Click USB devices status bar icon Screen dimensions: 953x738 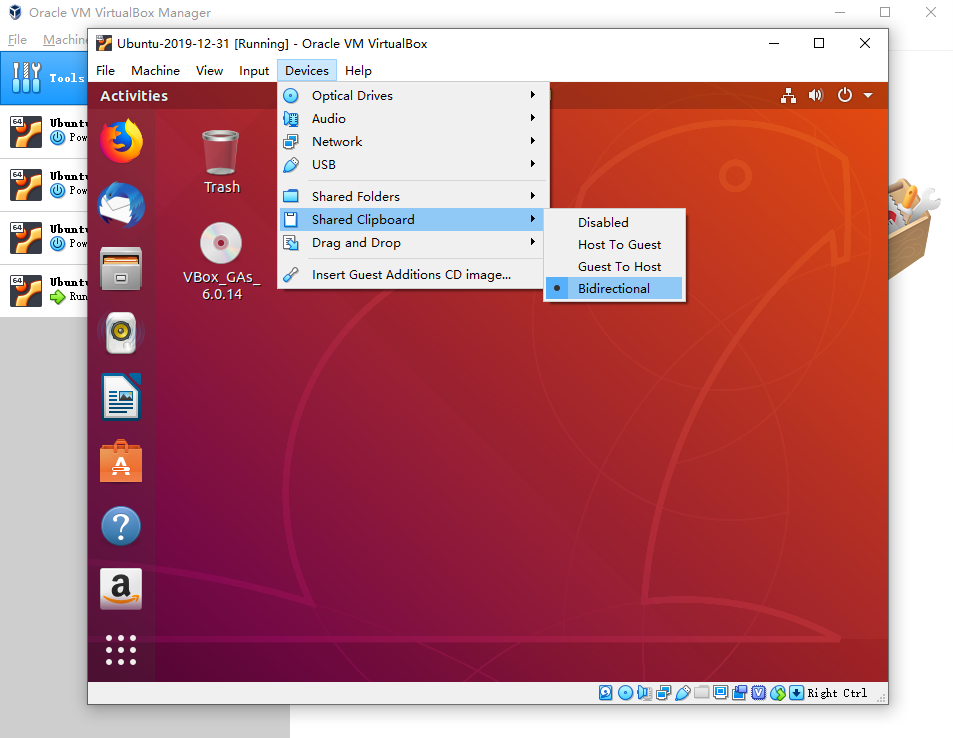[x=683, y=692]
